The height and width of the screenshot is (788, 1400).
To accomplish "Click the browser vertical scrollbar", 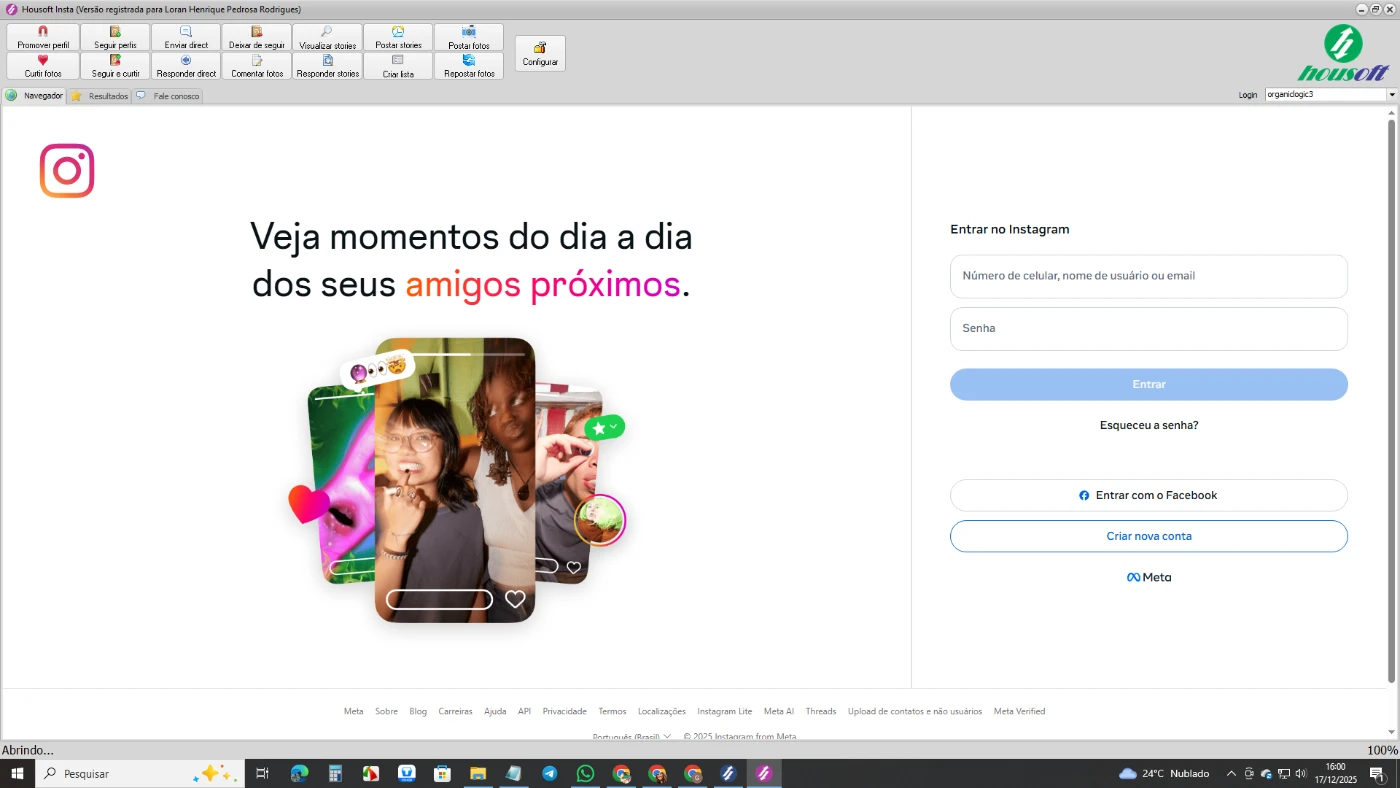I will point(1391,400).
